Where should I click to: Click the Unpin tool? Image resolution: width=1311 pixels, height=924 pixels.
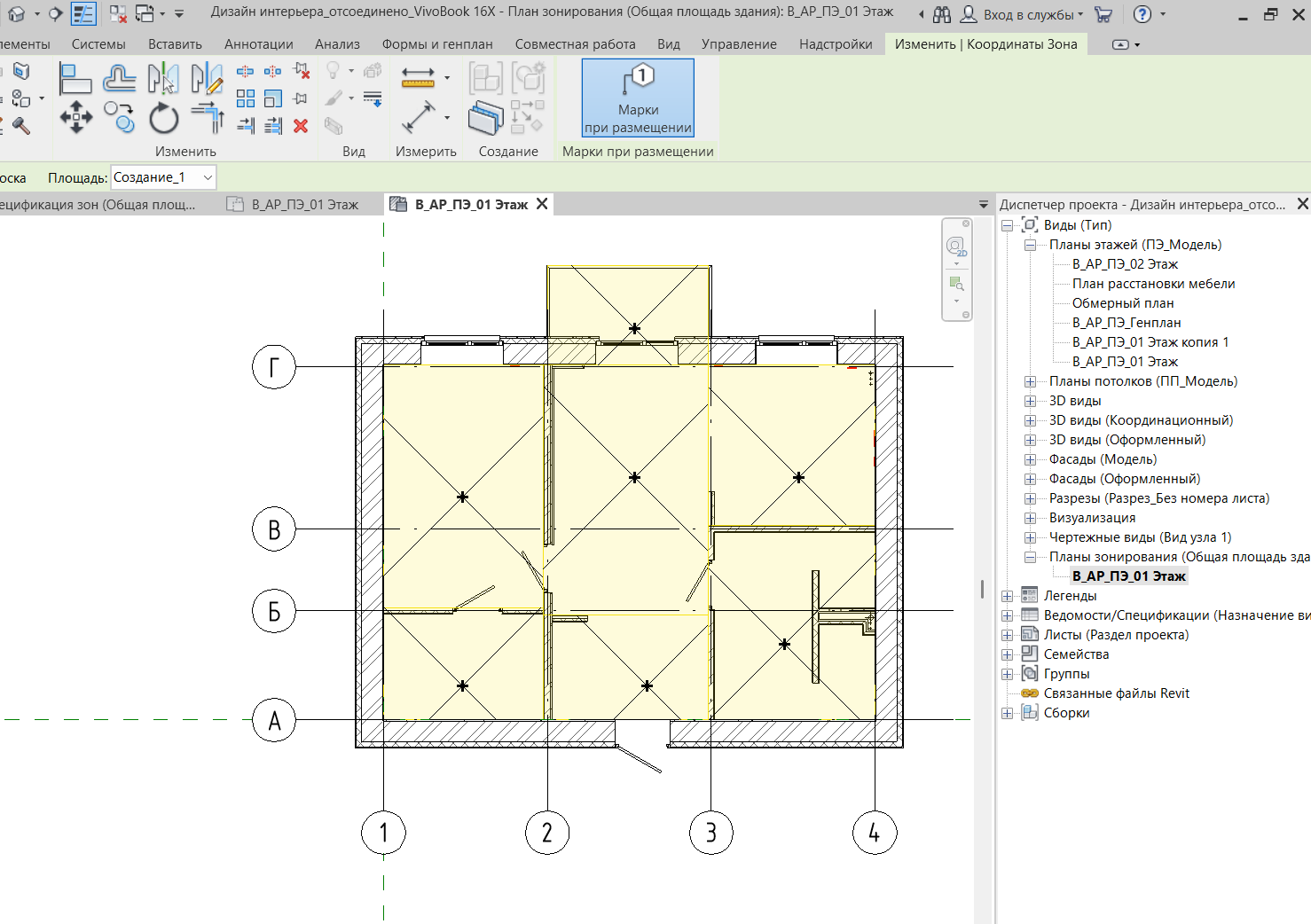tap(302, 71)
